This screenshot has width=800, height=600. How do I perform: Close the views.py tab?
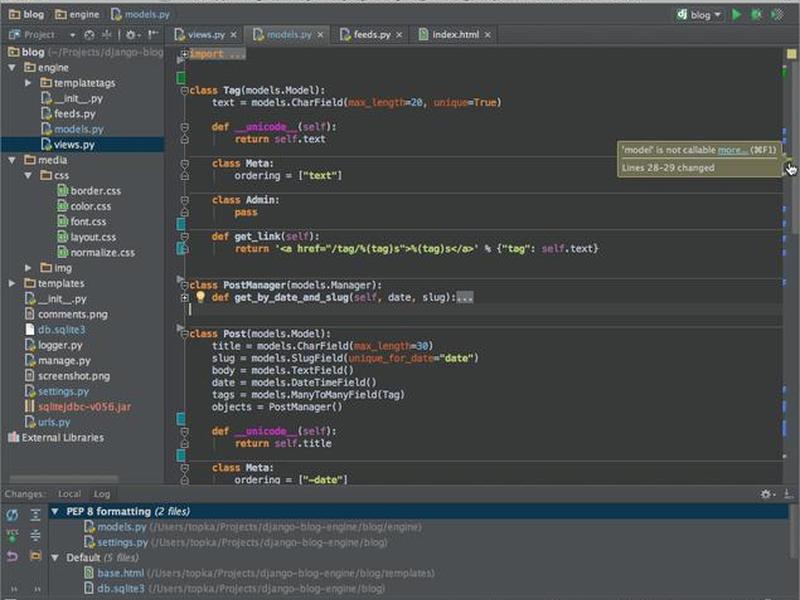(x=234, y=35)
